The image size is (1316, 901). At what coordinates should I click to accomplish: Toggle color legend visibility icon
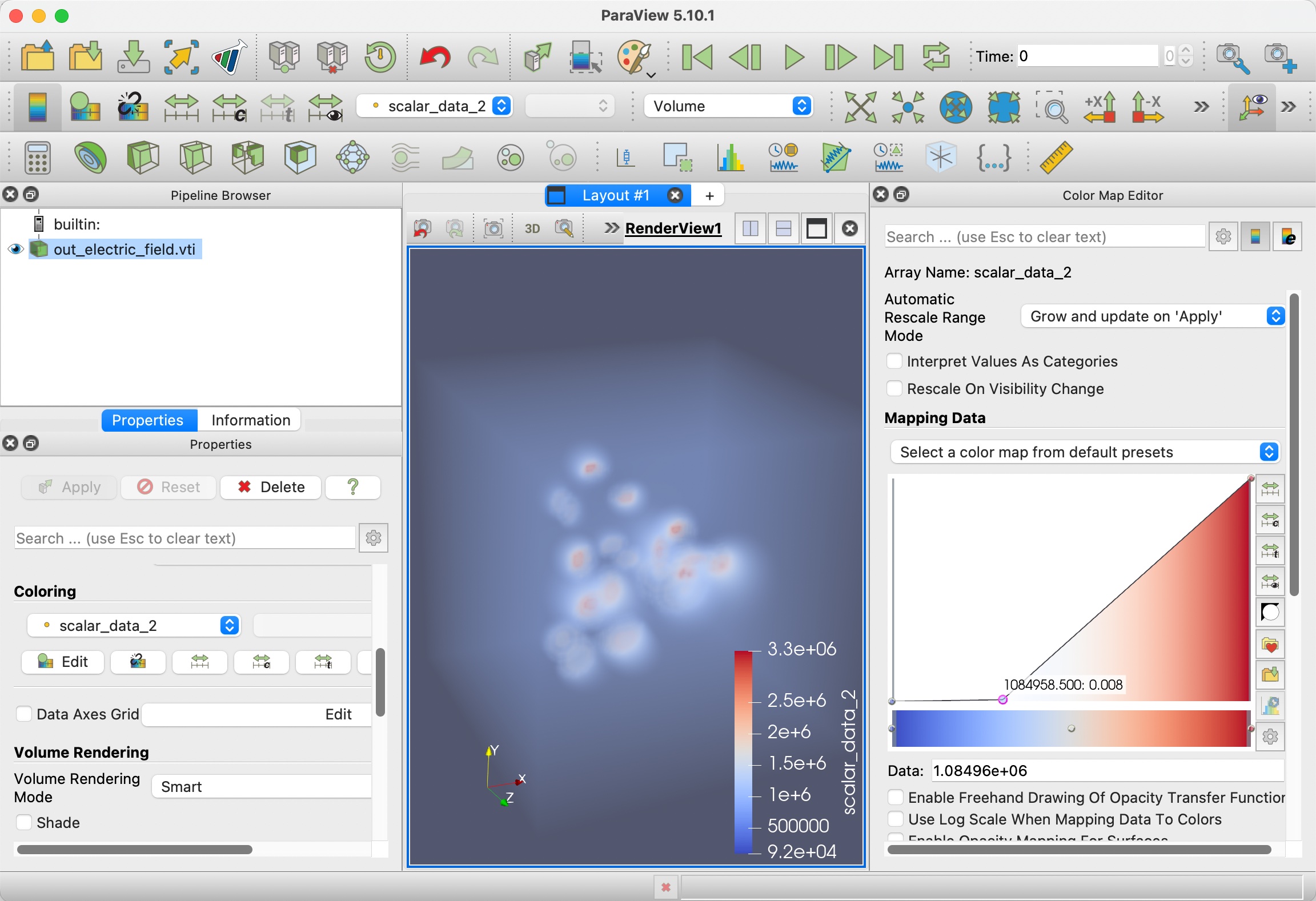[38, 106]
